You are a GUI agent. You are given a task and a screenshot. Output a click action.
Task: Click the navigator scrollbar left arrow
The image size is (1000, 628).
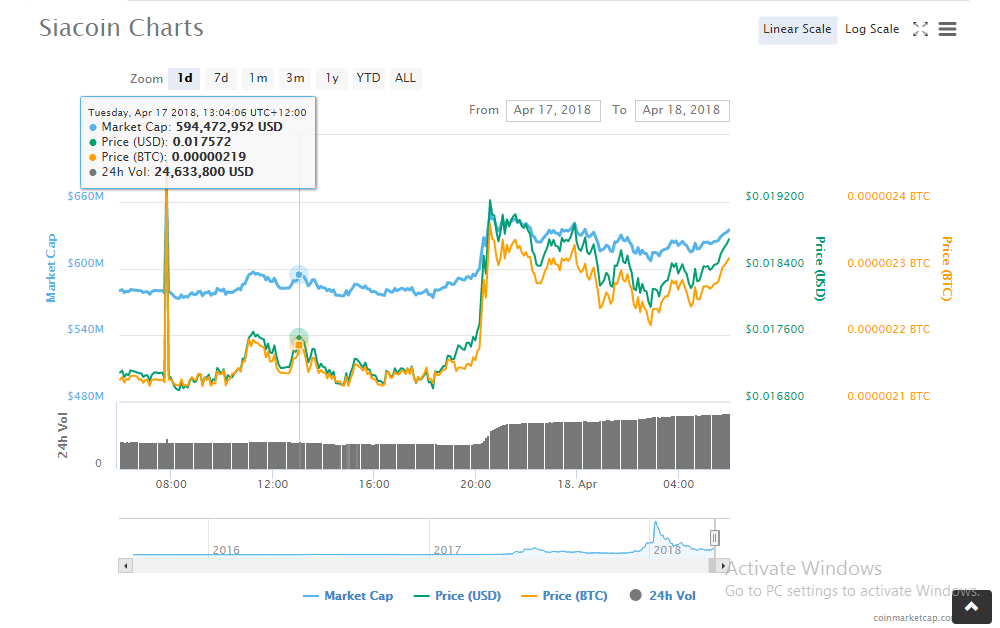click(x=126, y=566)
